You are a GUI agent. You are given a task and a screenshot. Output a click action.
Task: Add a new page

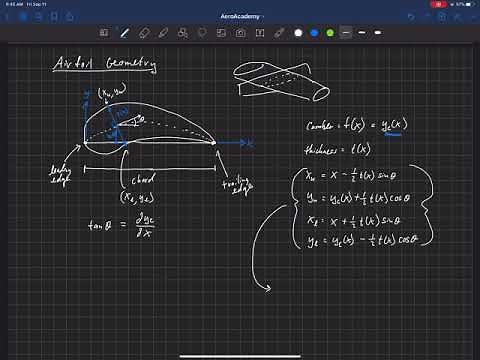pyautogui.click(x=442, y=17)
